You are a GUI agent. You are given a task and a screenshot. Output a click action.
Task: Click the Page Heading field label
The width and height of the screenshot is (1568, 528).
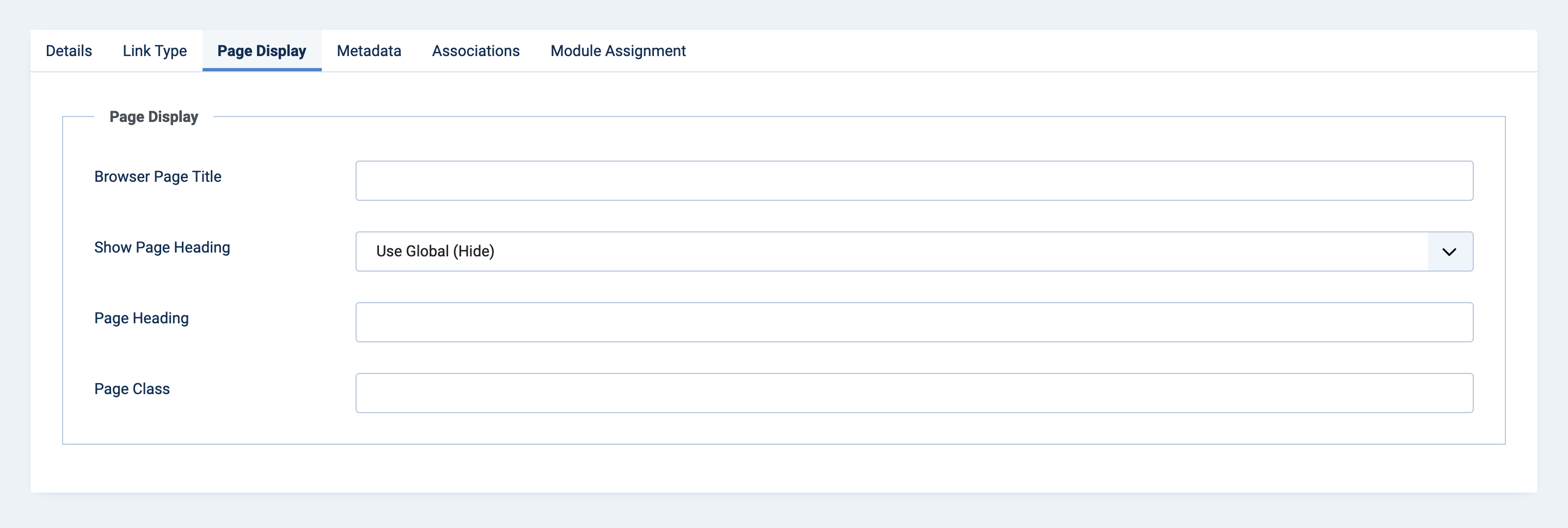pos(141,318)
